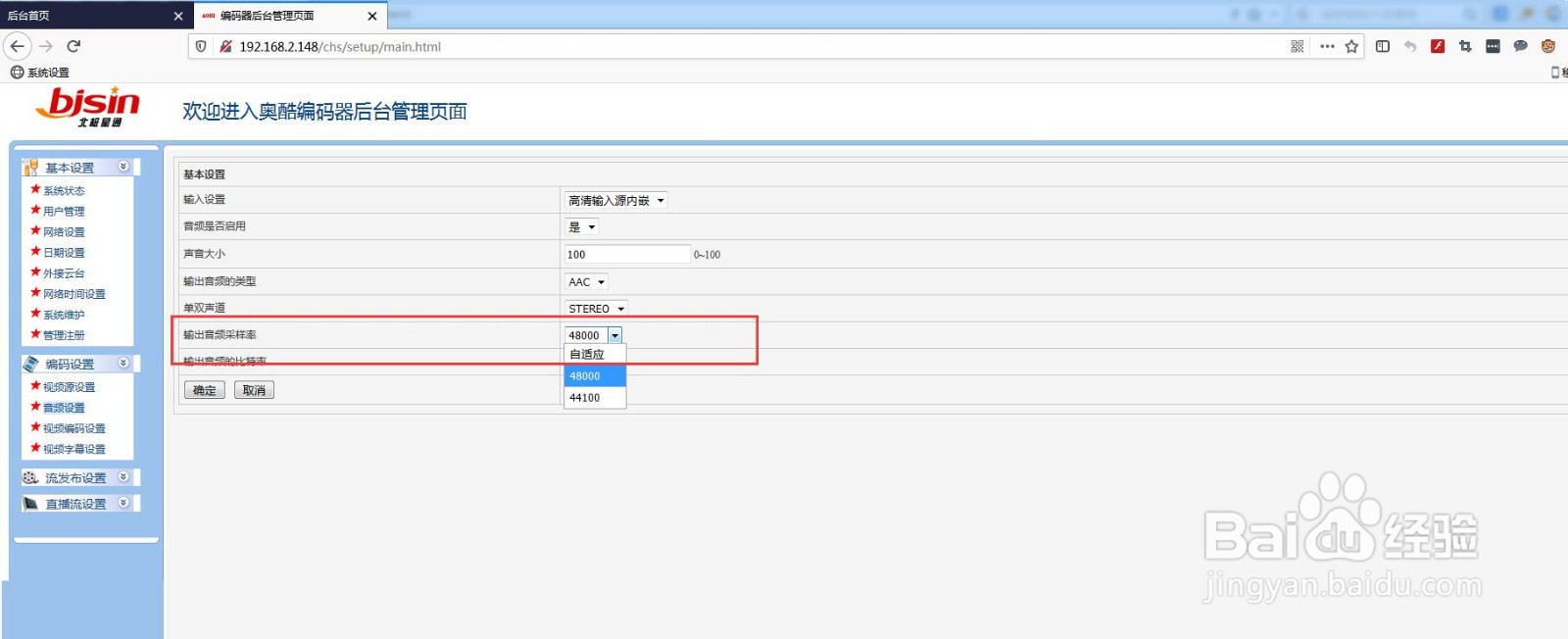Image resolution: width=1568 pixels, height=639 pixels.
Task: Choose 自适应 from the sample rate list
Action: click(x=595, y=355)
